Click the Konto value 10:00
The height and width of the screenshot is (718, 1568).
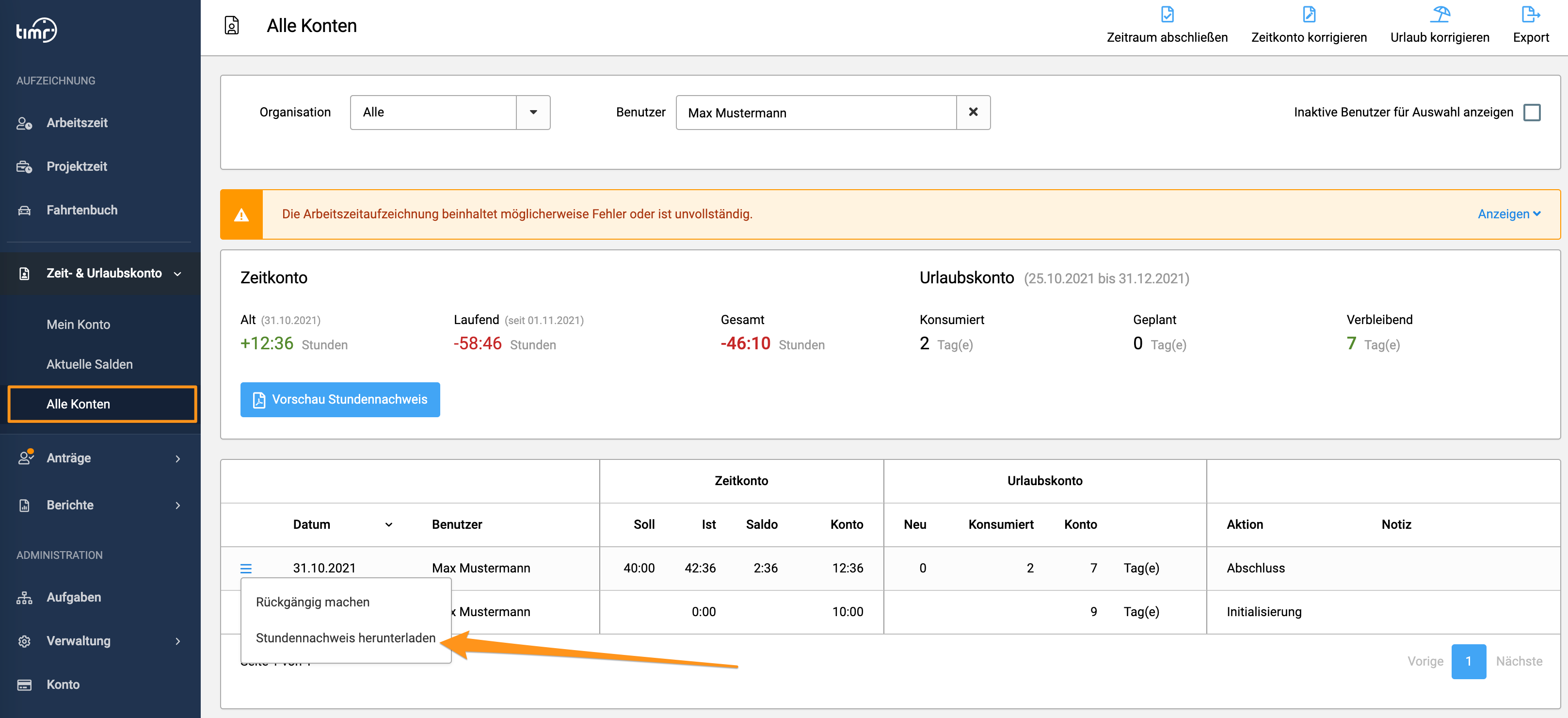click(848, 611)
